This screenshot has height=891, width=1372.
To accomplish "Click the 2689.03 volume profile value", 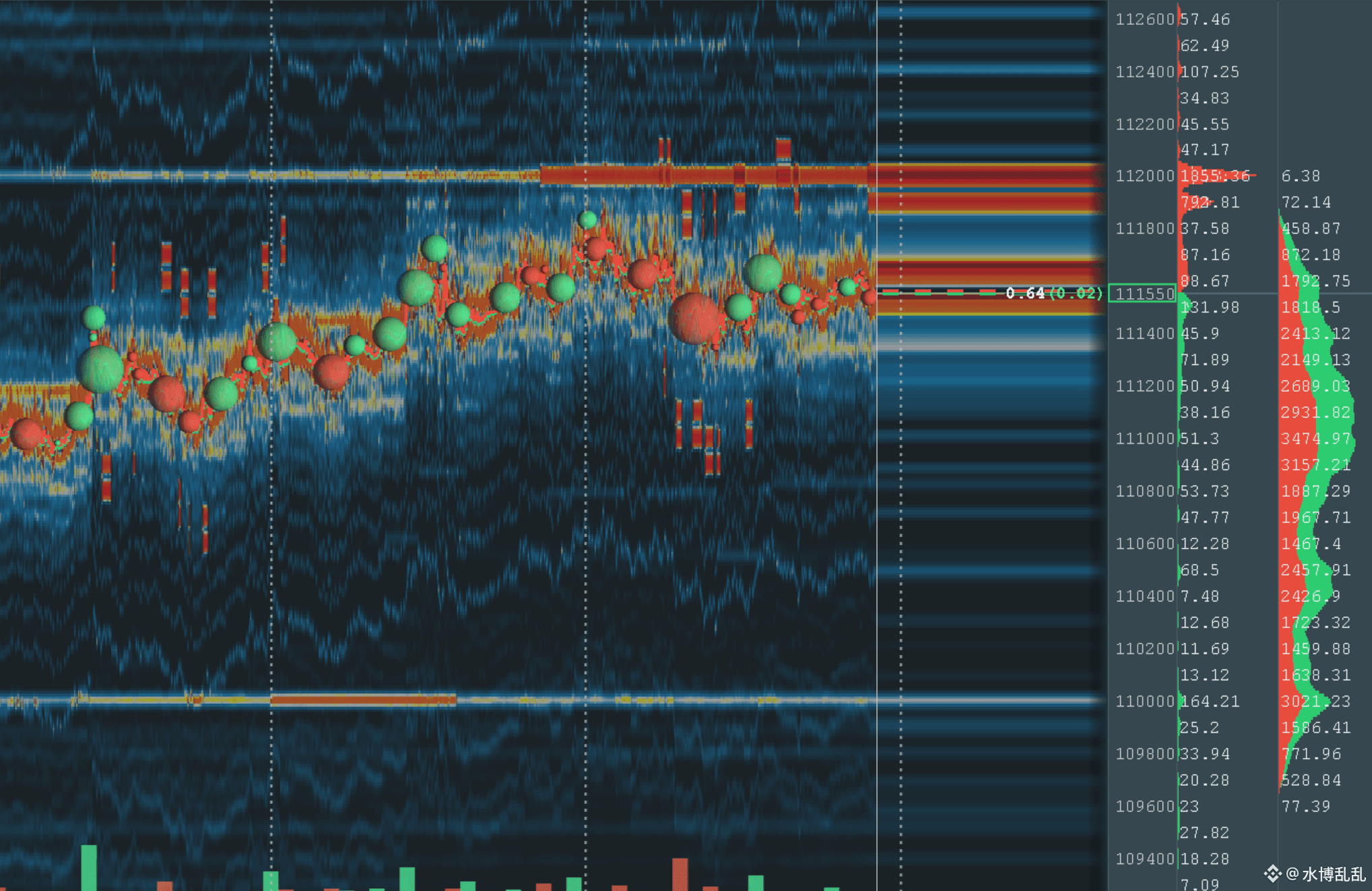I will coord(1316,387).
